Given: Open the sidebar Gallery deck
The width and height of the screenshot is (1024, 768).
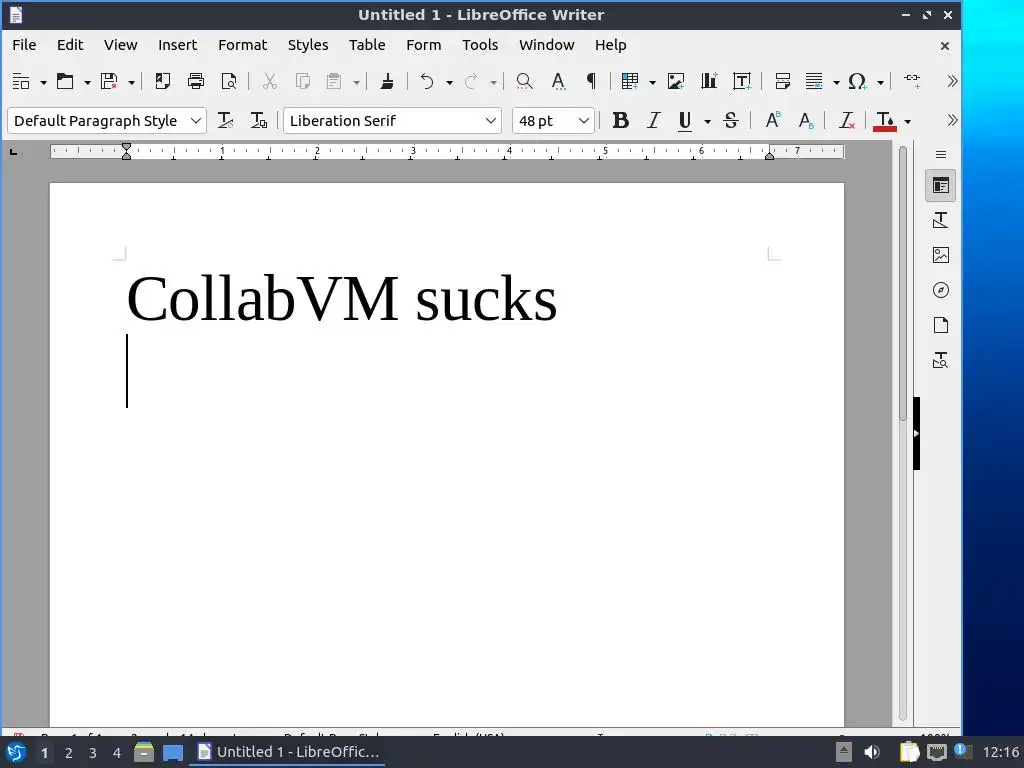Looking at the screenshot, I should point(940,255).
